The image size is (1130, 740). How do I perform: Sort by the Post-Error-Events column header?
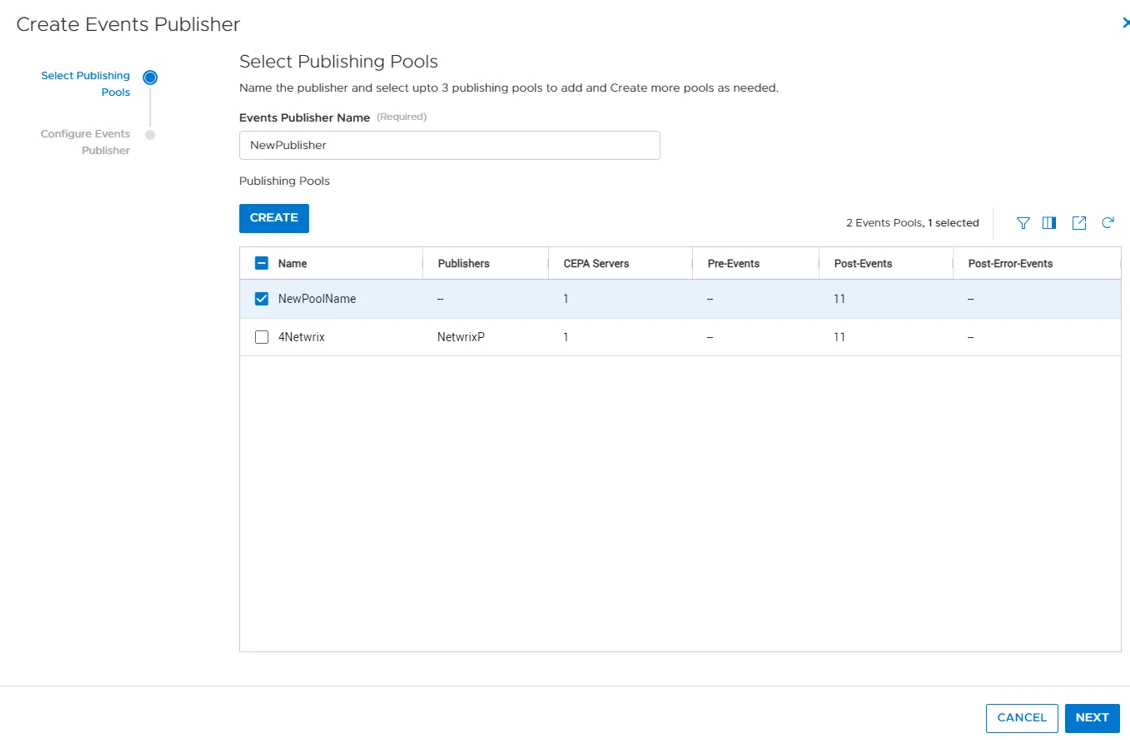[x=1010, y=264]
